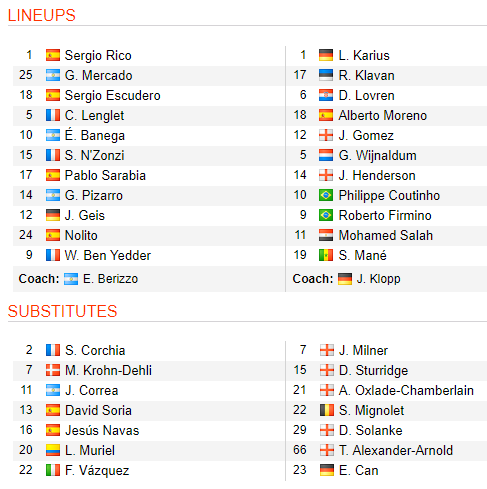
Task: Click the Senegal flag beside S. Mané
Action: click(326, 255)
